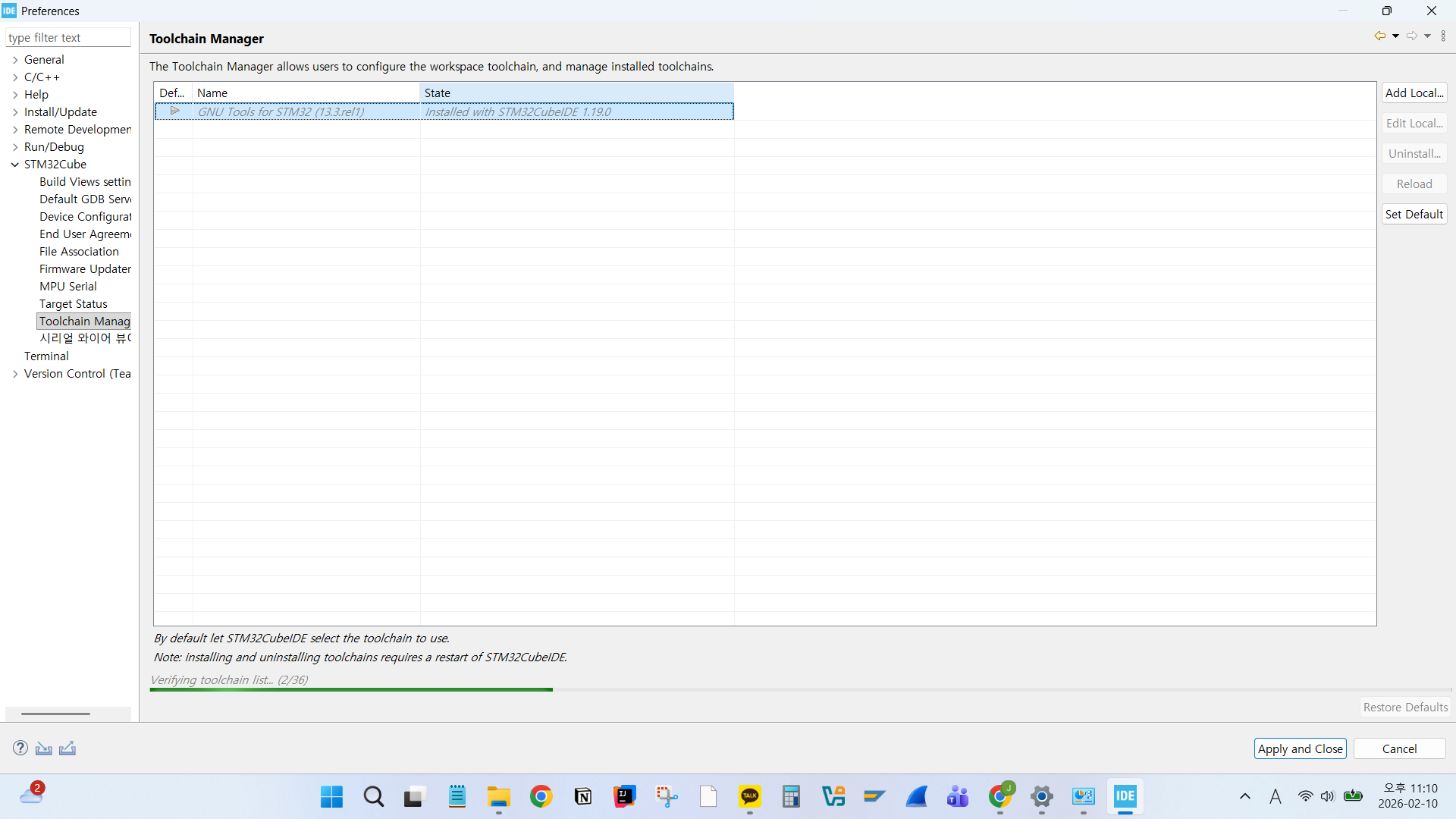This screenshot has height=819, width=1456.
Task: Open the three-dot view menu icon
Action: 1443,36
